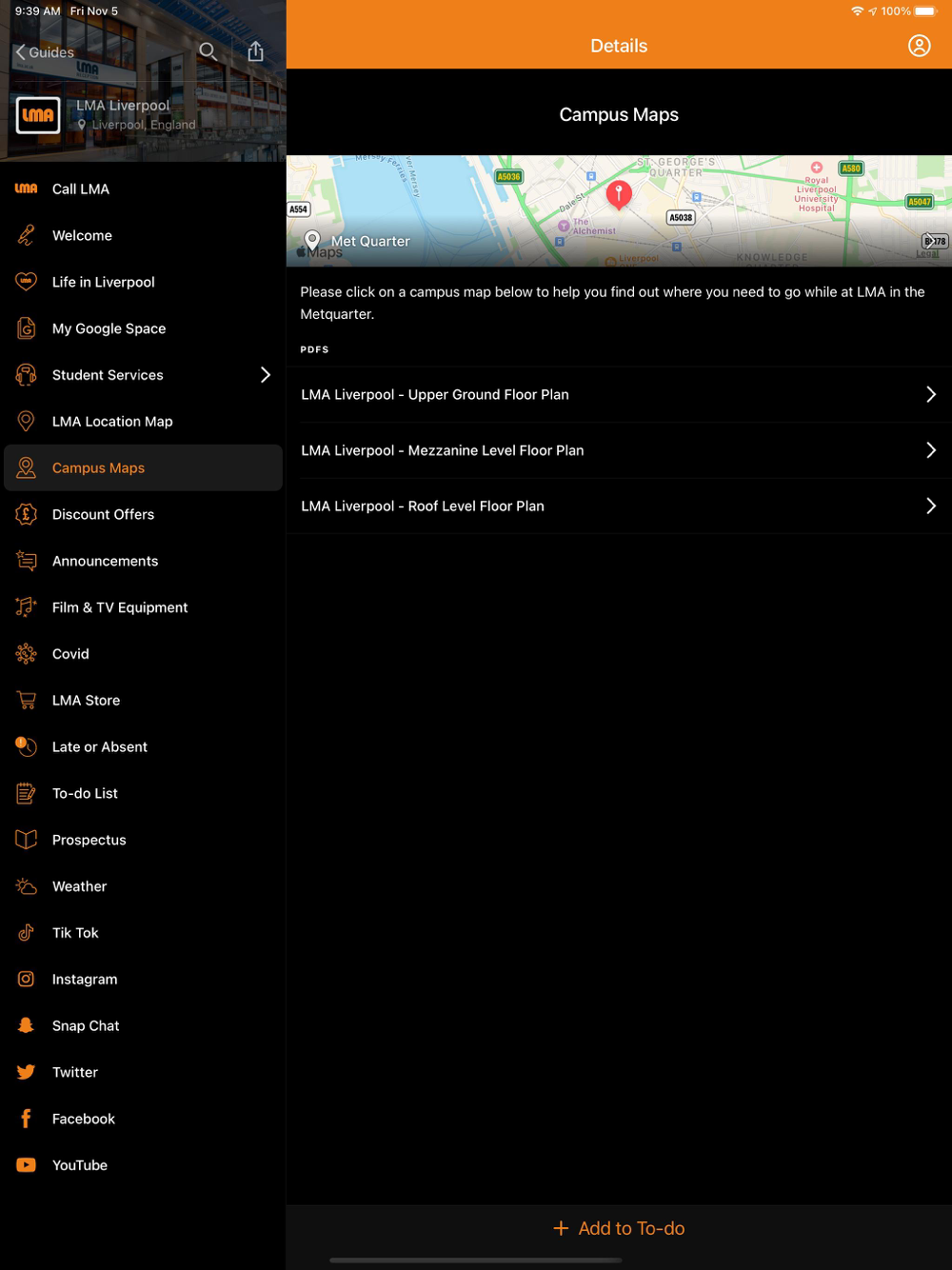
Task: Open Life in Liverpool menu item
Action: click(143, 282)
